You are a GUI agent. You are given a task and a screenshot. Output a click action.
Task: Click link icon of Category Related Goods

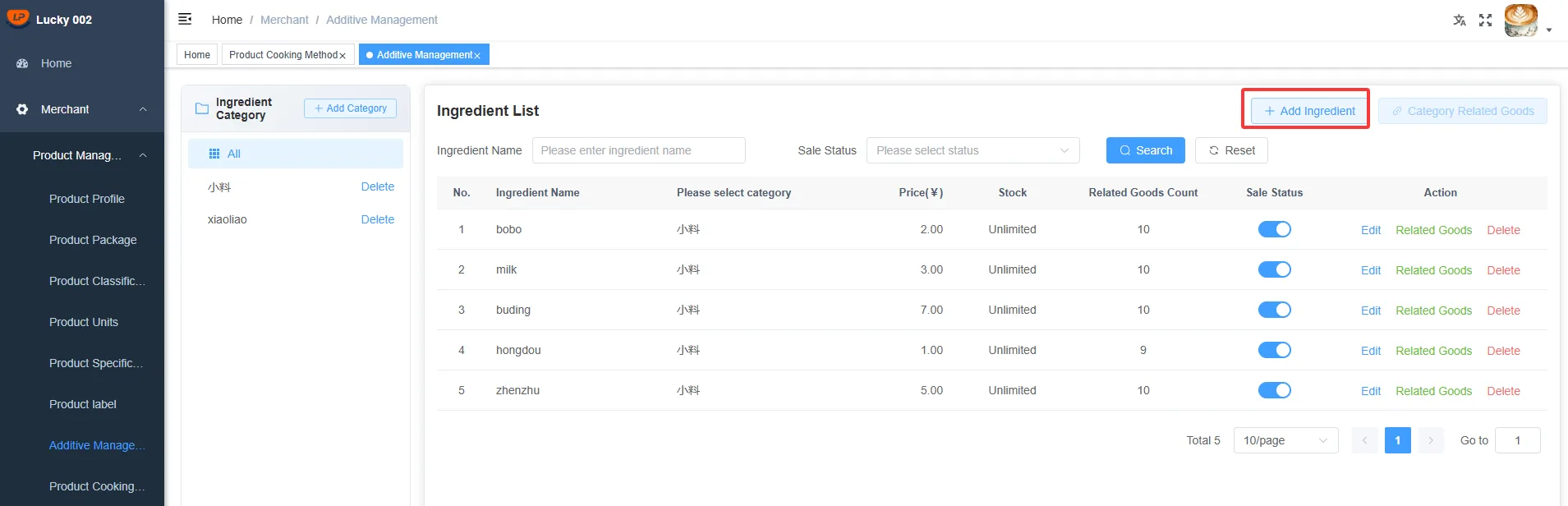click(x=1397, y=111)
